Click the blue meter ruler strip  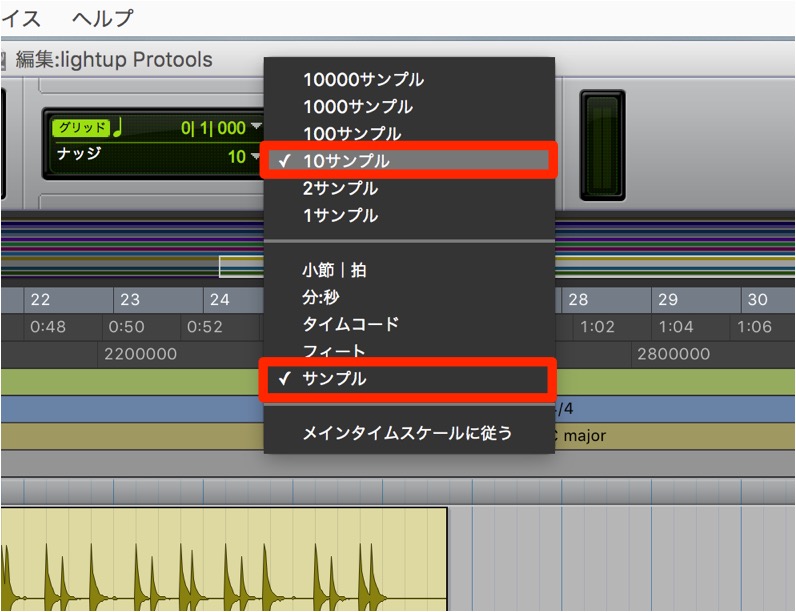pyautogui.click(x=132, y=409)
